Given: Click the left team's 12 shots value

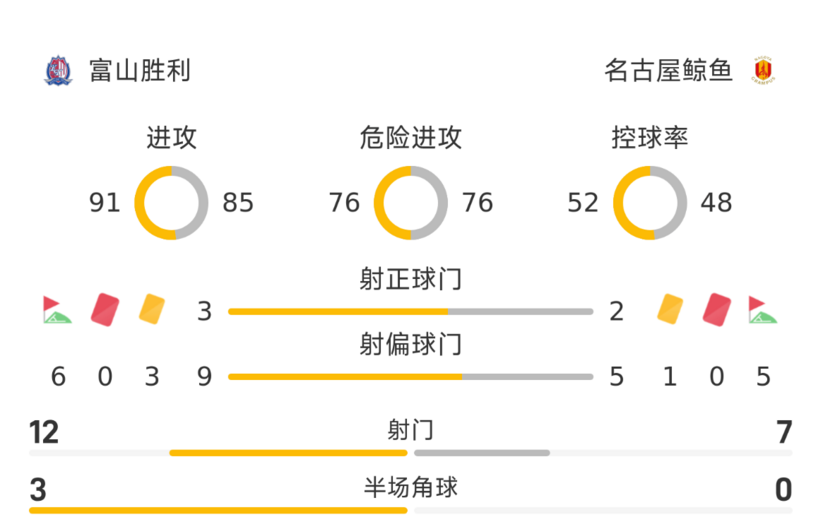Looking at the screenshot, I should click(x=44, y=433).
